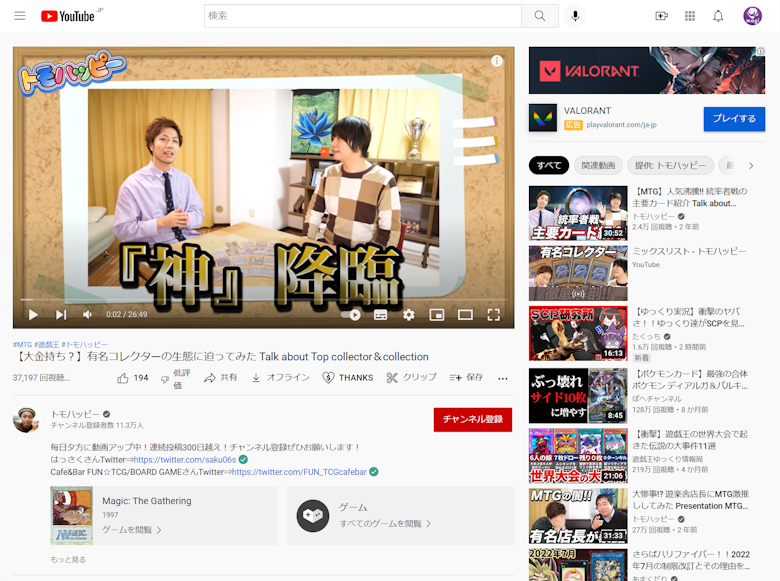Image resolution: width=780 pixels, height=581 pixels.
Task: Open トモハッピー channel avatar
Action: 26,419
